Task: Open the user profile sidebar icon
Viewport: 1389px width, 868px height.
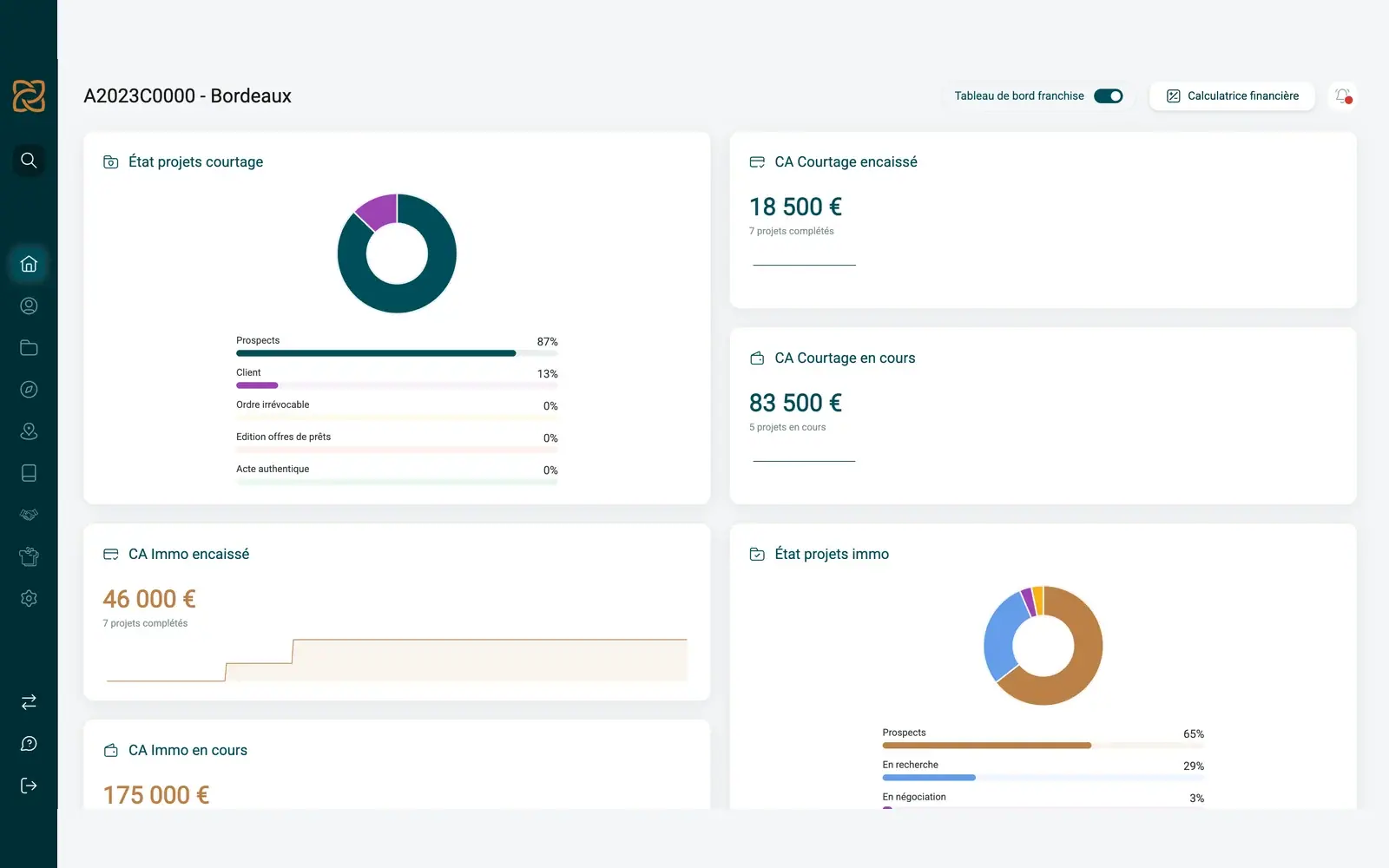Action: click(29, 306)
